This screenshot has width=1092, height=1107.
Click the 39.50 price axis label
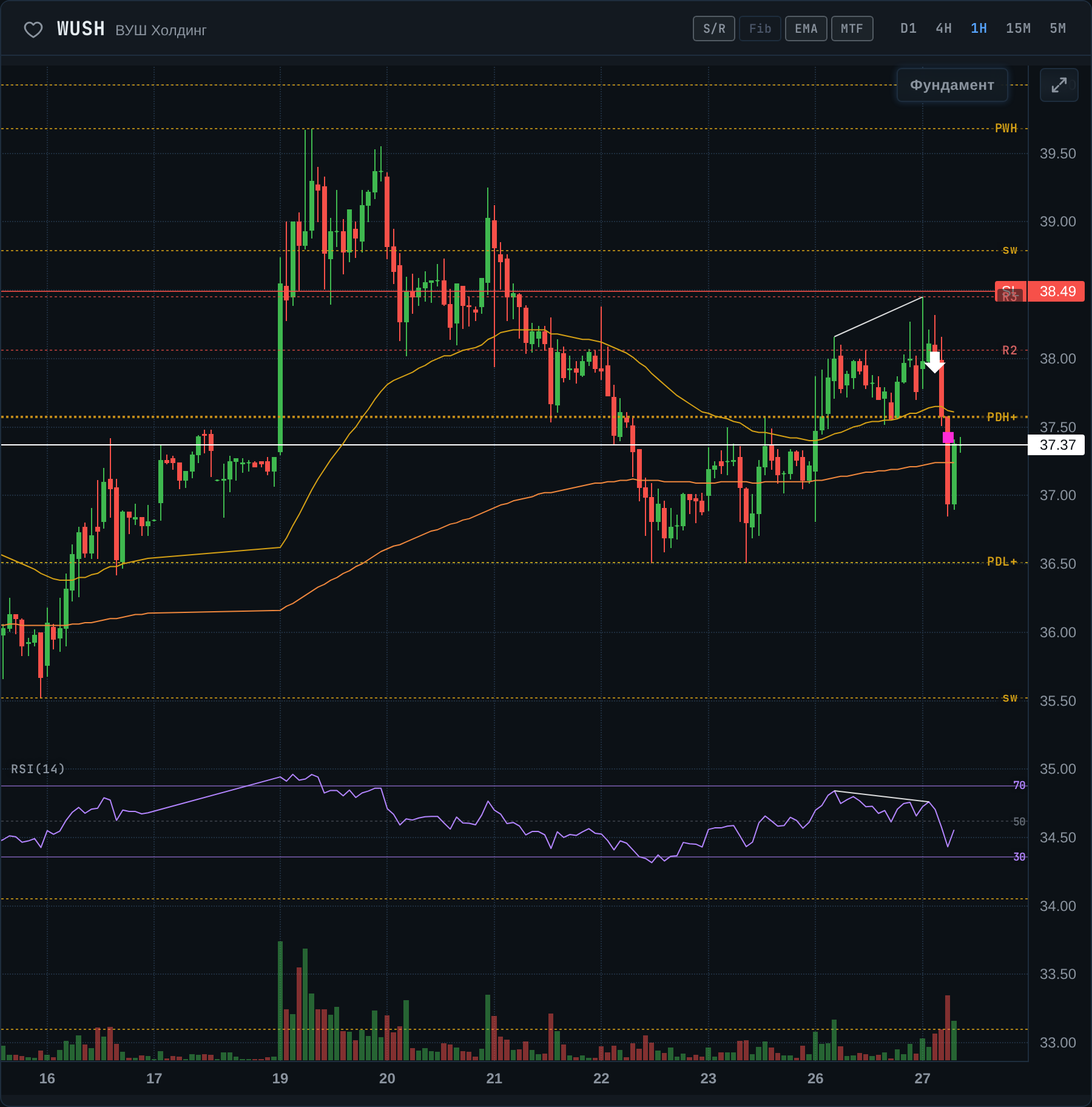pyautogui.click(x=1057, y=154)
